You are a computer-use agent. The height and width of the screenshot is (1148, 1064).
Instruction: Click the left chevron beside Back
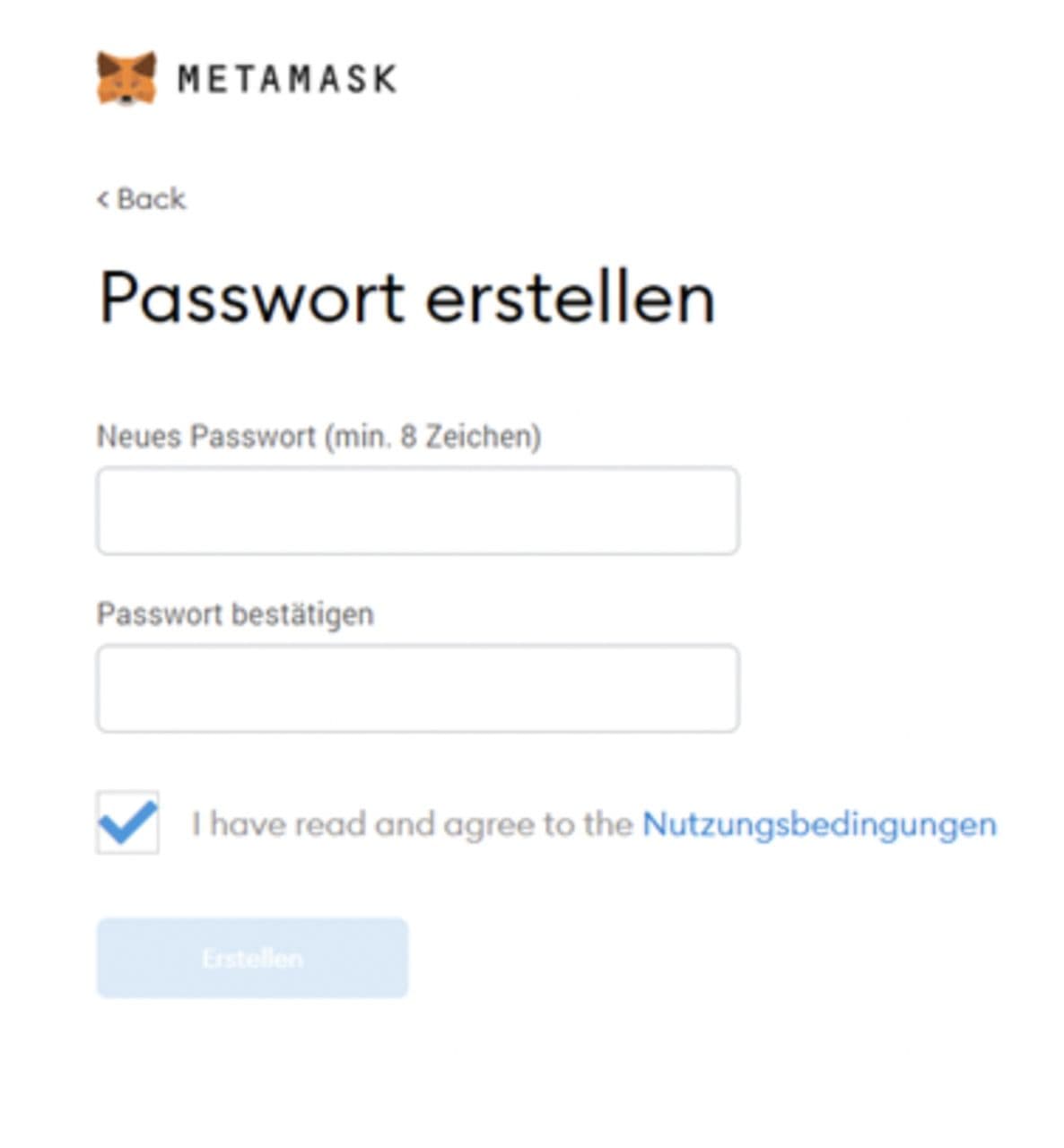point(103,198)
